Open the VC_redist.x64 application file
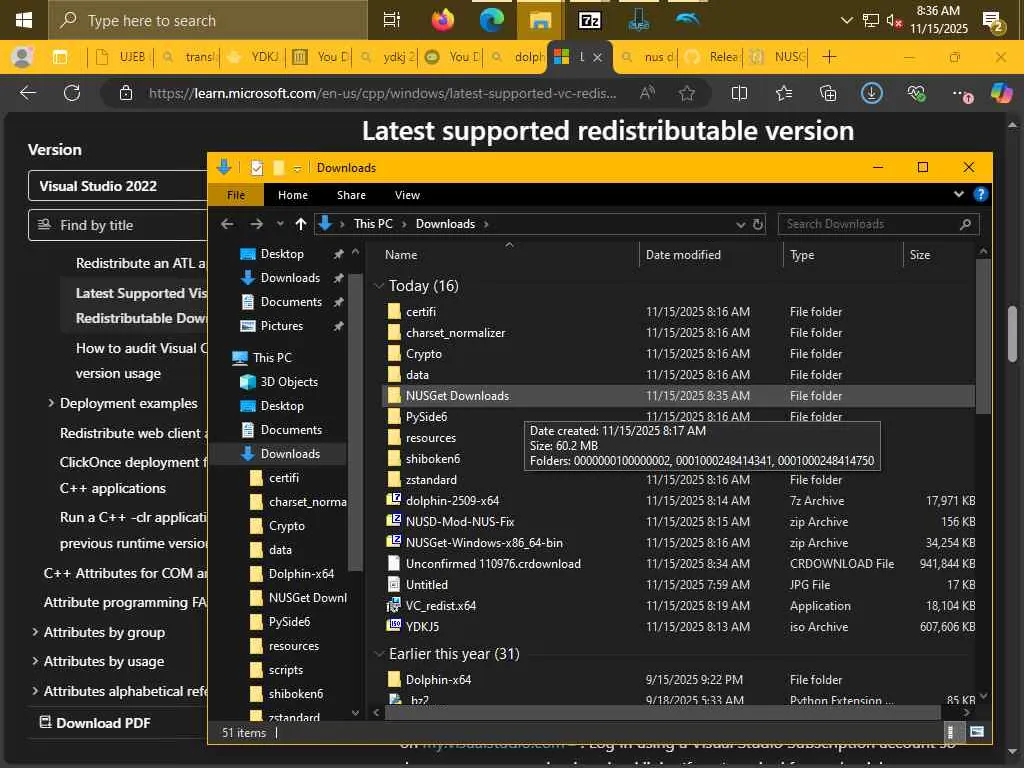 (441, 606)
